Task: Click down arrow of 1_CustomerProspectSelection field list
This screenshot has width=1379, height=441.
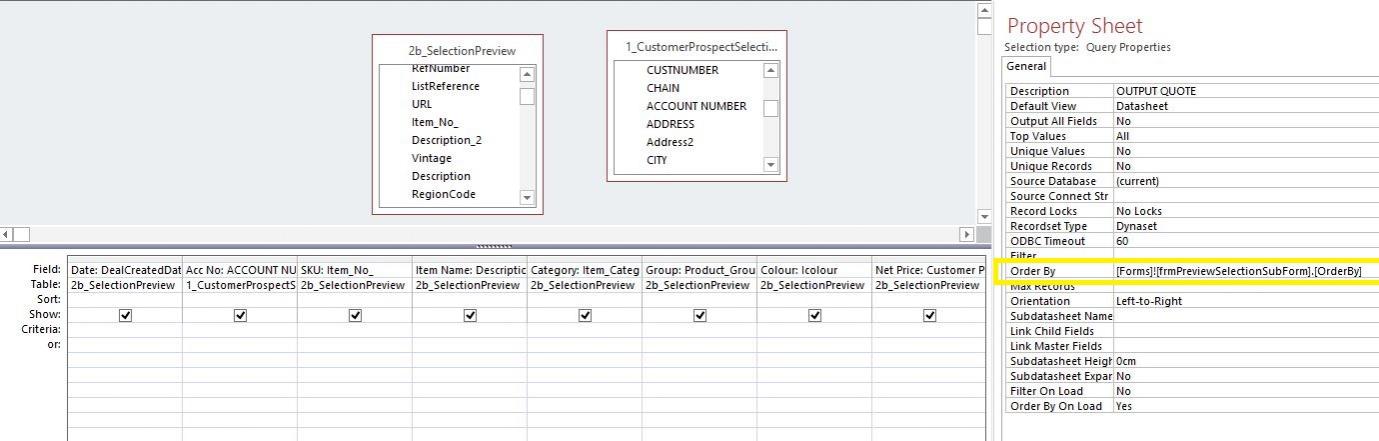Action: 770,164
